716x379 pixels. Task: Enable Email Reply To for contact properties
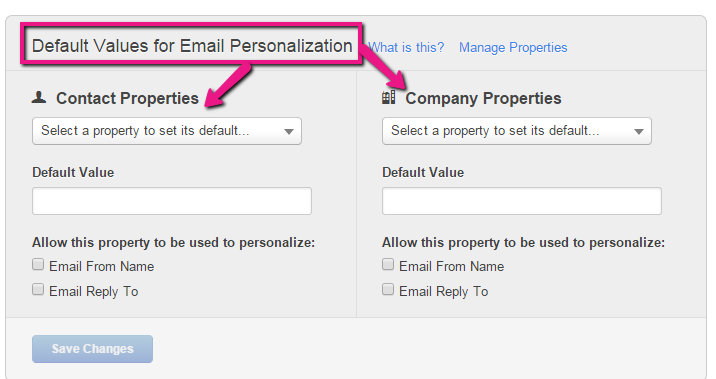pos(38,289)
